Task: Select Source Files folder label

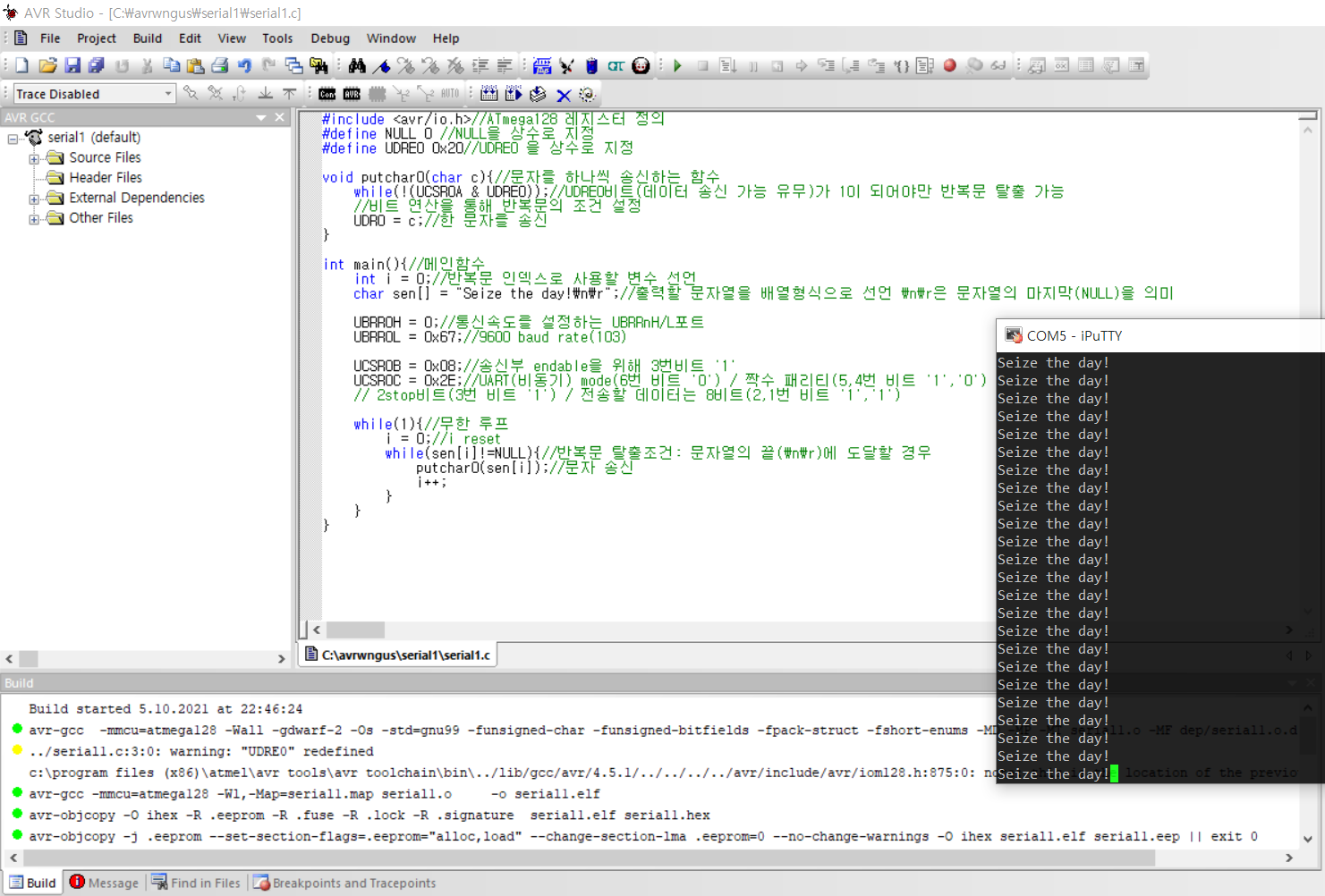Action: [105, 157]
